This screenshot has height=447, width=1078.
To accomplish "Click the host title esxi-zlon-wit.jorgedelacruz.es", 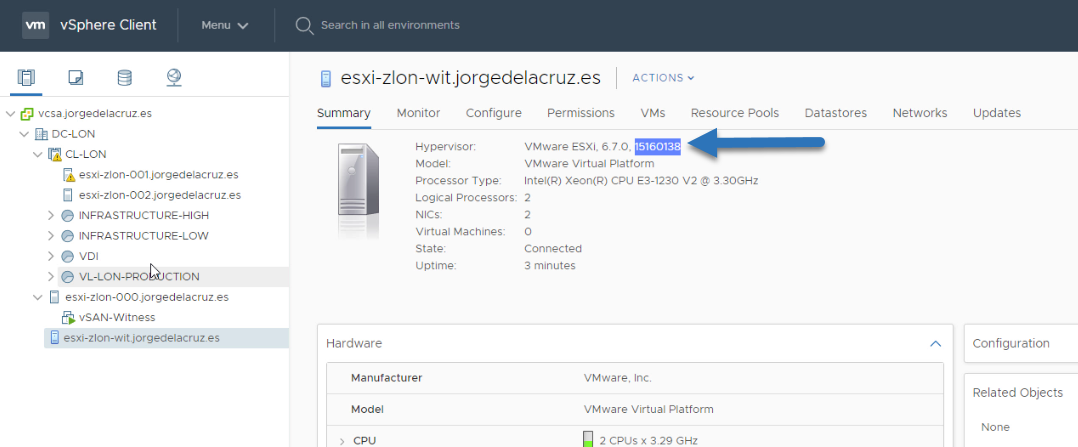I will coord(471,78).
